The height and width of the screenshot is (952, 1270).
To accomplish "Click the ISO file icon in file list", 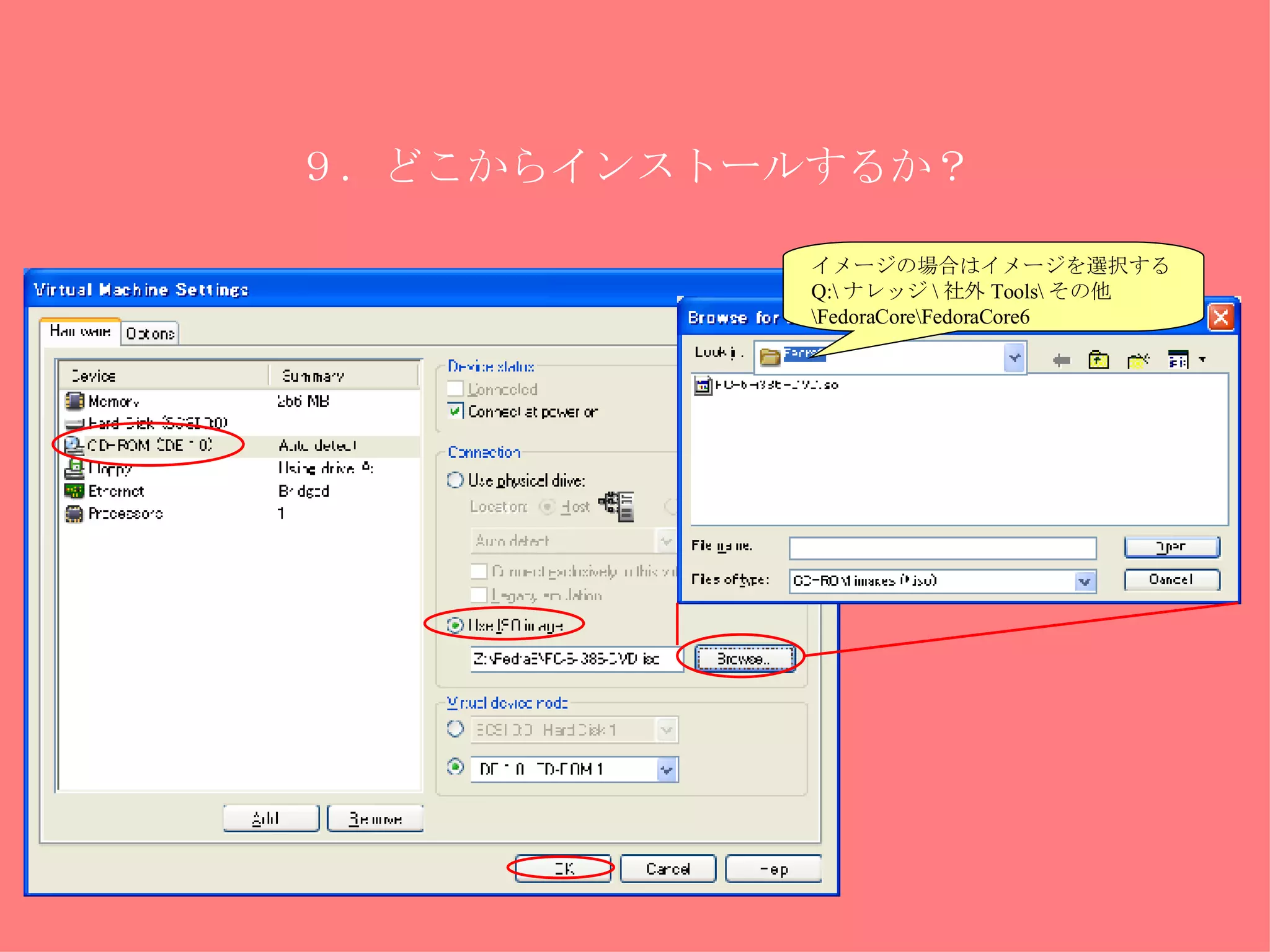I will coord(703,385).
